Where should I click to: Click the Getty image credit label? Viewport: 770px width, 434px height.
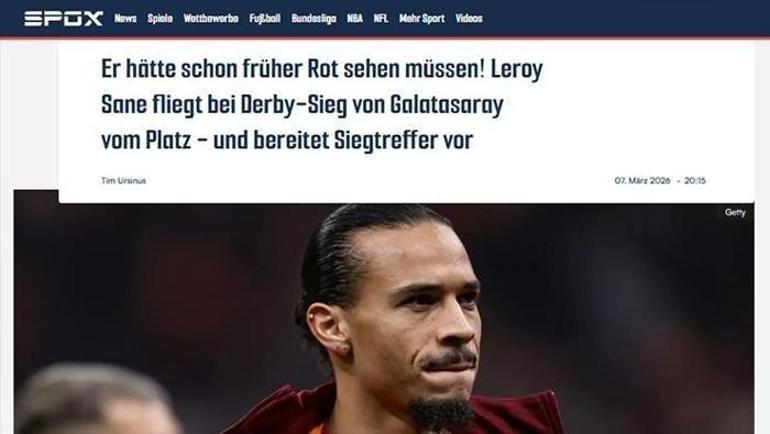tap(735, 213)
